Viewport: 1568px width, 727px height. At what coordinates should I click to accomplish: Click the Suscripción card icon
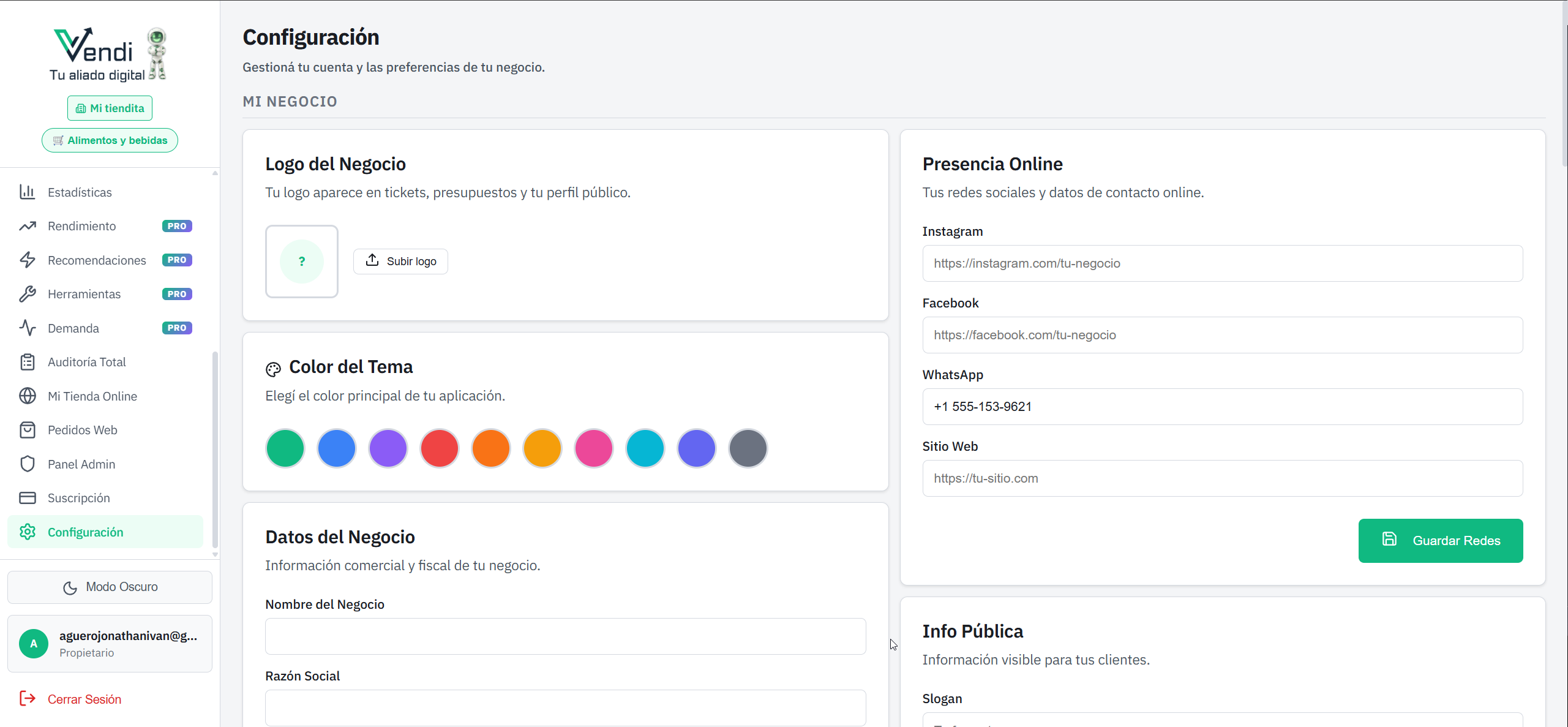pos(28,498)
